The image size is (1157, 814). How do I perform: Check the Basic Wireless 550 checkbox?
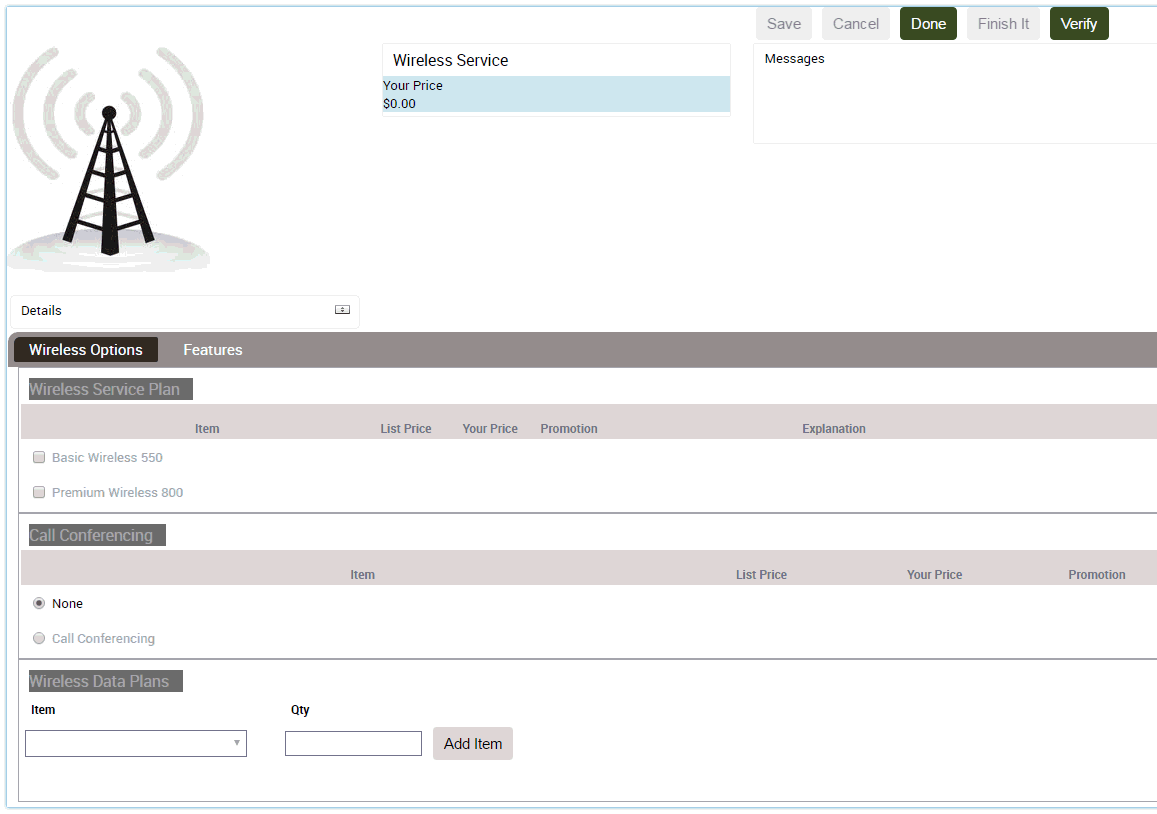(x=38, y=456)
